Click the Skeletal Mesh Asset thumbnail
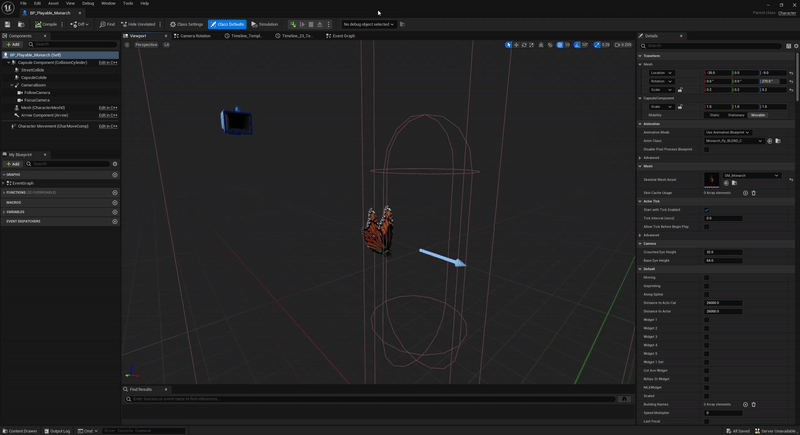 tap(711, 180)
